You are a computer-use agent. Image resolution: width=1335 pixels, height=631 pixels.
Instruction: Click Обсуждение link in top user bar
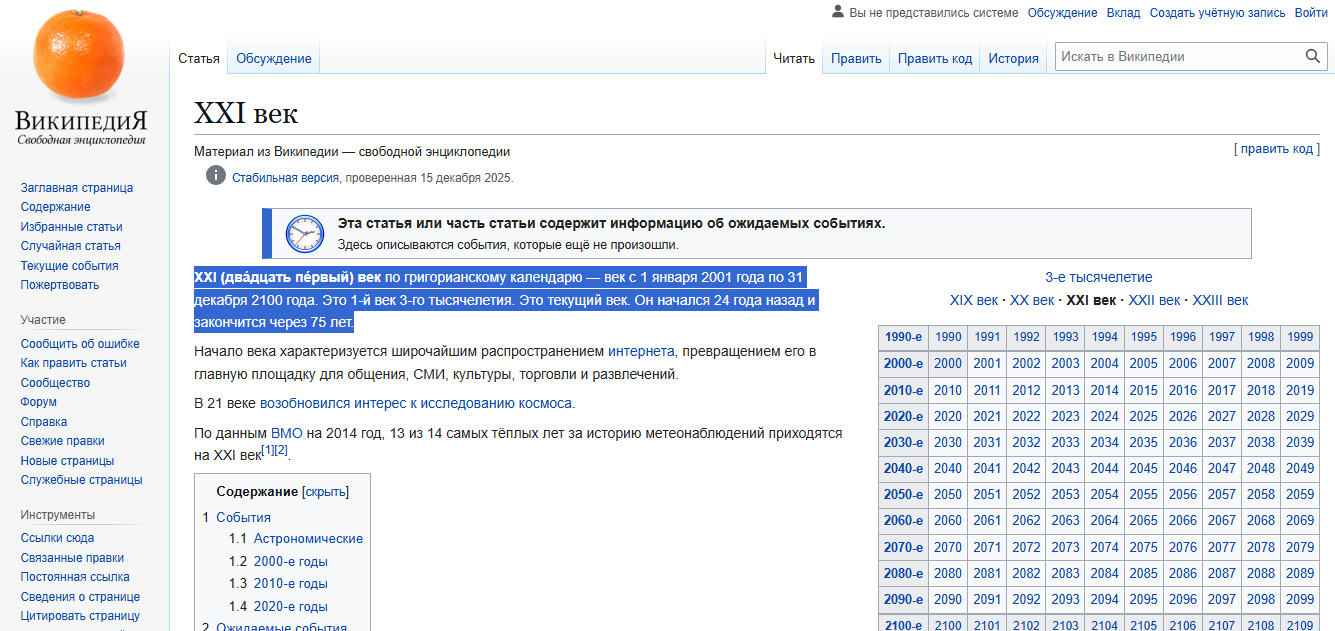[x=1062, y=13]
